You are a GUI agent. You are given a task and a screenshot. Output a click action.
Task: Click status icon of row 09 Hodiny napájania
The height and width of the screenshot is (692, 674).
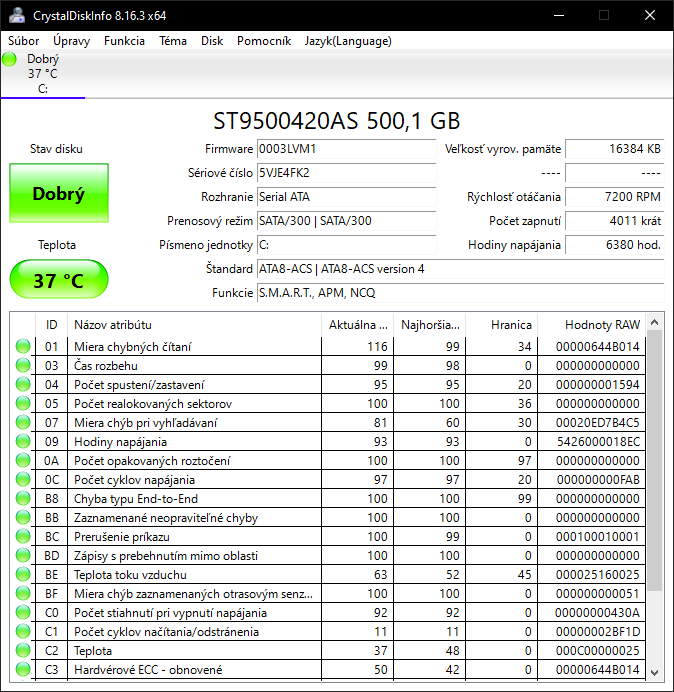click(x=23, y=441)
